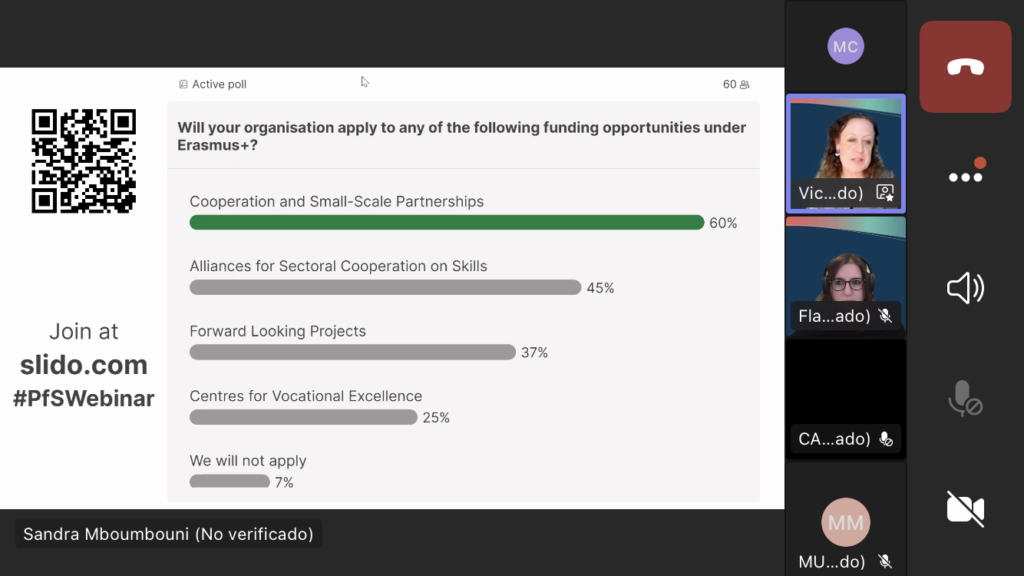Image resolution: width=1024 pixels, height=576 pixels.
Task: Click the Sandra Mboumbouni name label
Action: pyautogui.click(x=168, y=534)
